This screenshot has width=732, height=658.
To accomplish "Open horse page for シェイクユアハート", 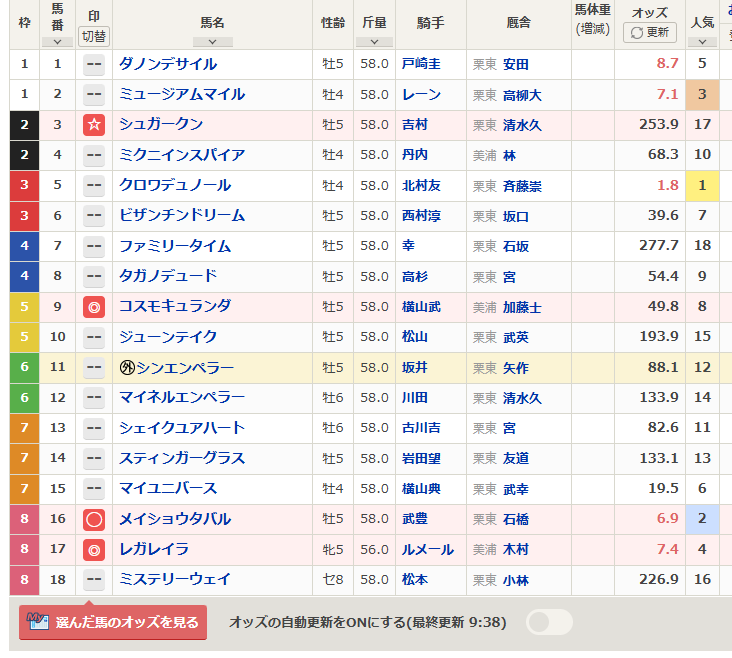I will (182, 428).
